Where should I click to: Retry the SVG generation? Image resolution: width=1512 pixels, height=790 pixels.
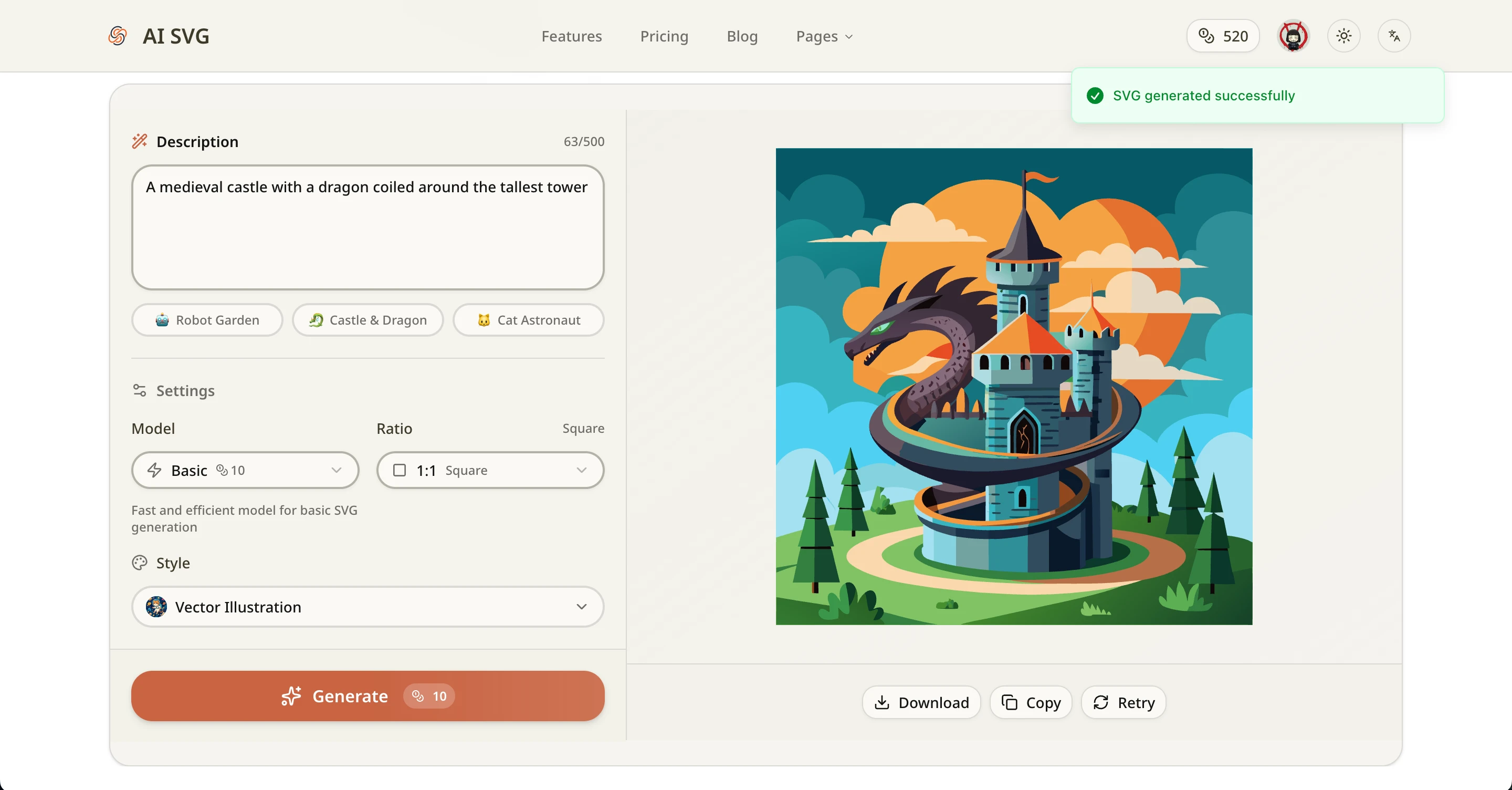pos(1123,702)
